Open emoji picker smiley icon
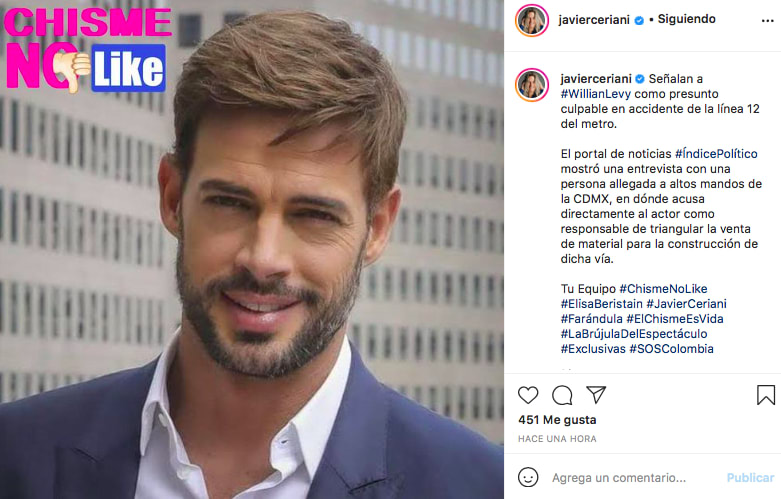The height and width of the screenshot is (499, 781). coord(528,477)
